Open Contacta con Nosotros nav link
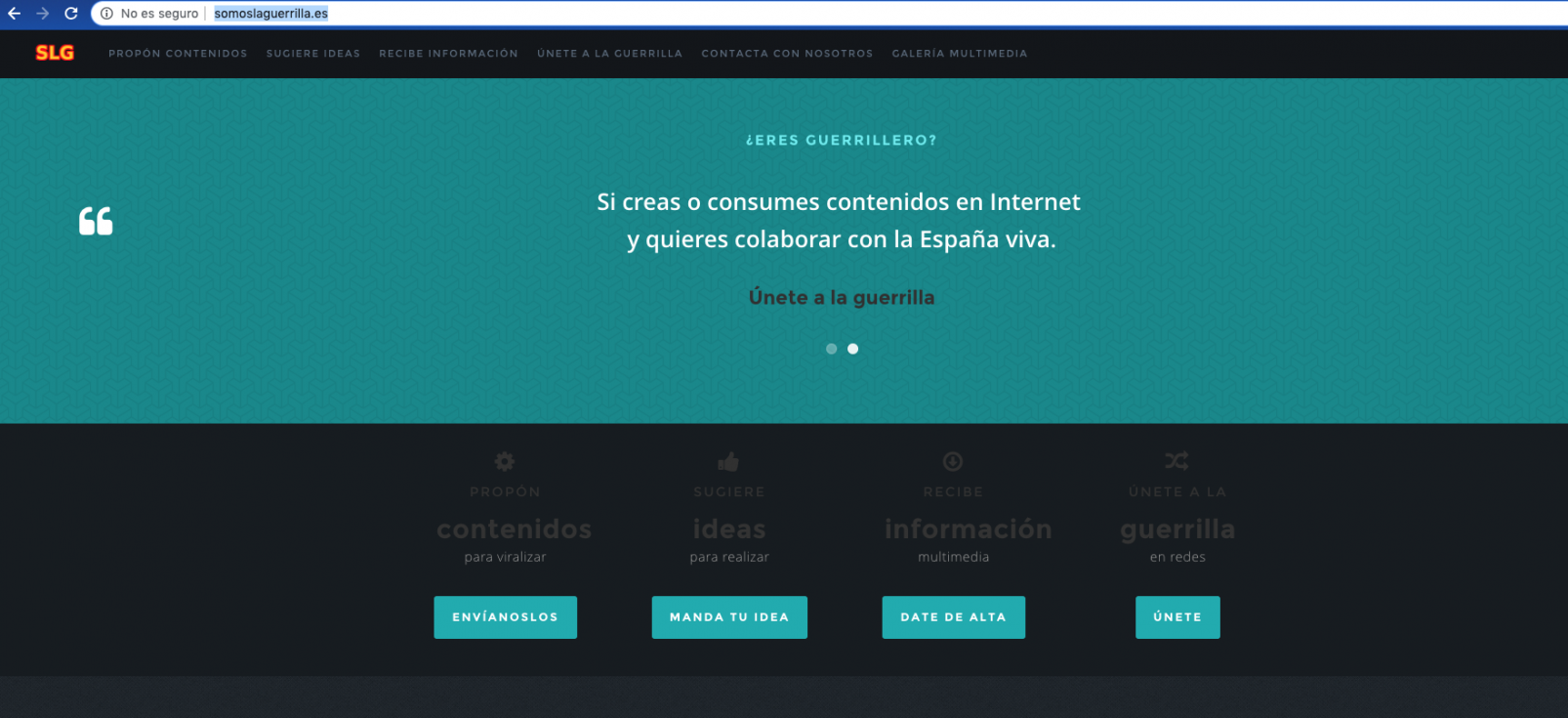Screen dimensions: 1568x718 coord(787,54)
